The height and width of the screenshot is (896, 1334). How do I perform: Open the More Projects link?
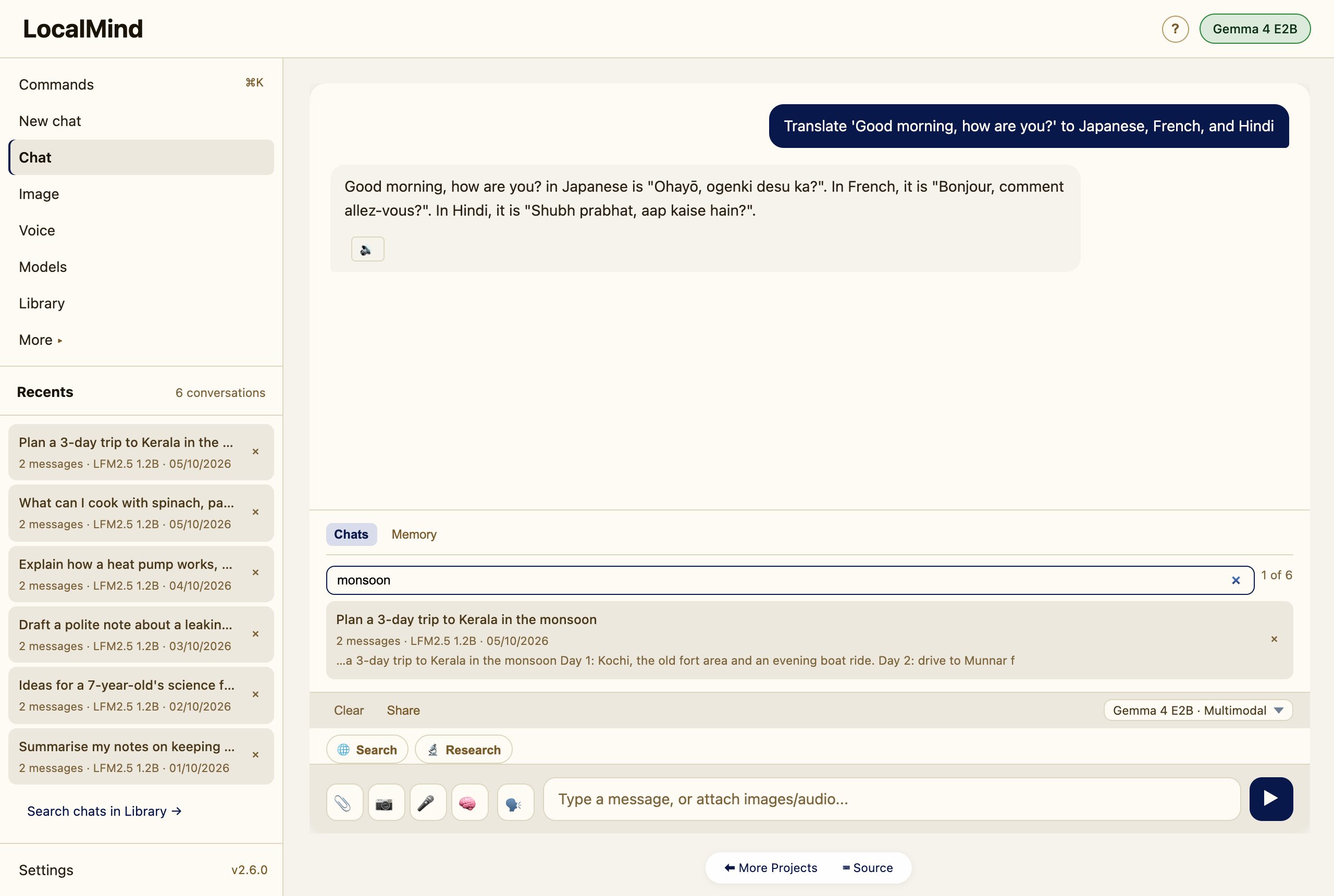click(x=771, y=867)
